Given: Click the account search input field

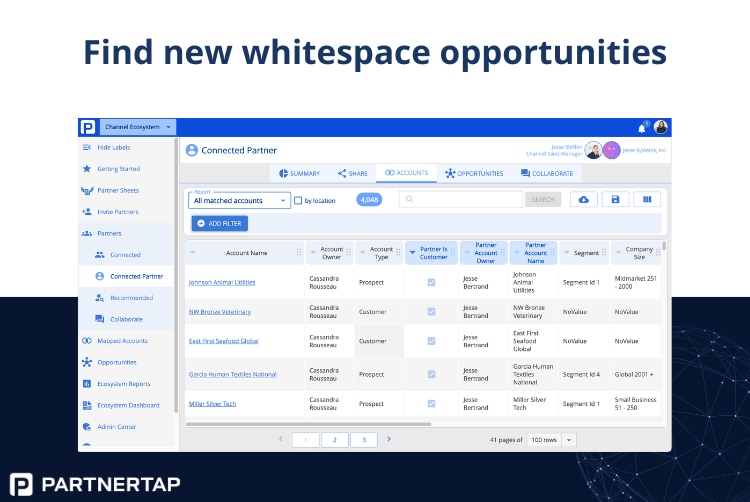Looking at the screenshot, I should pyautogui.click(x=461, y=199).
